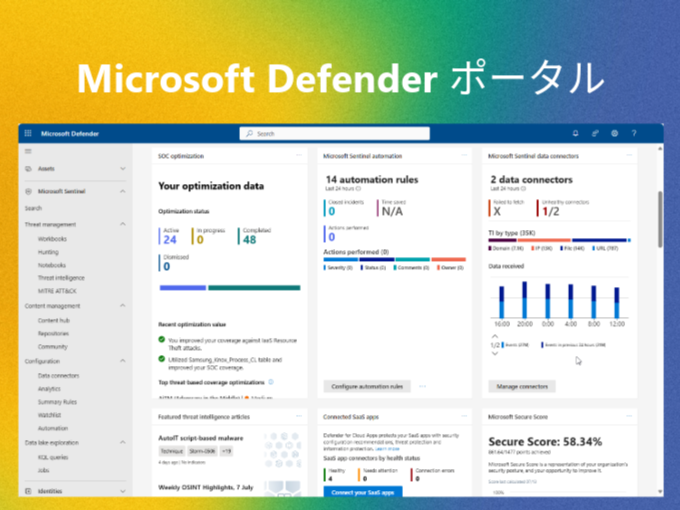Open AutoIT script-based malware article
Viewport: 680px width, 510px height.
201,438
